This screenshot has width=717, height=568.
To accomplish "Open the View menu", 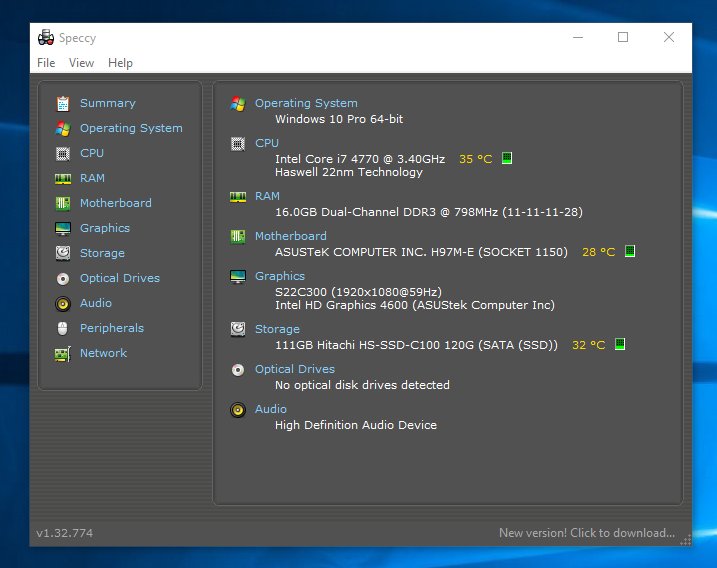I will tap(81, 63).
